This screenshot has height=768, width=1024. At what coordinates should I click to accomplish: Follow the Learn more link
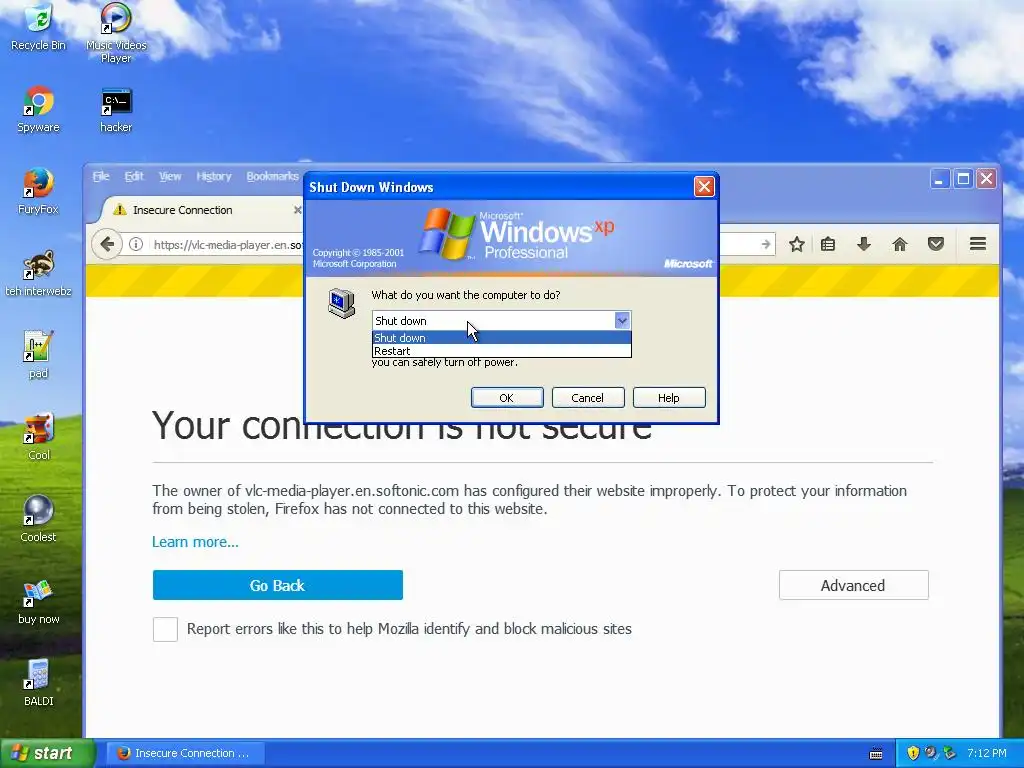pyautogui.click(x=195, y=542)
